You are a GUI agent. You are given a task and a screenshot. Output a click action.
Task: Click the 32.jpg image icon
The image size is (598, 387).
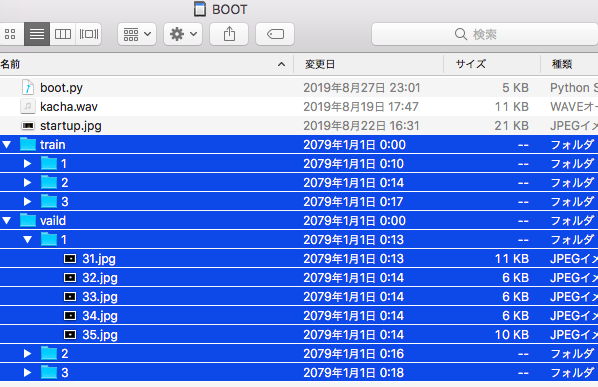pyautogui.click(x=70, y=278)
